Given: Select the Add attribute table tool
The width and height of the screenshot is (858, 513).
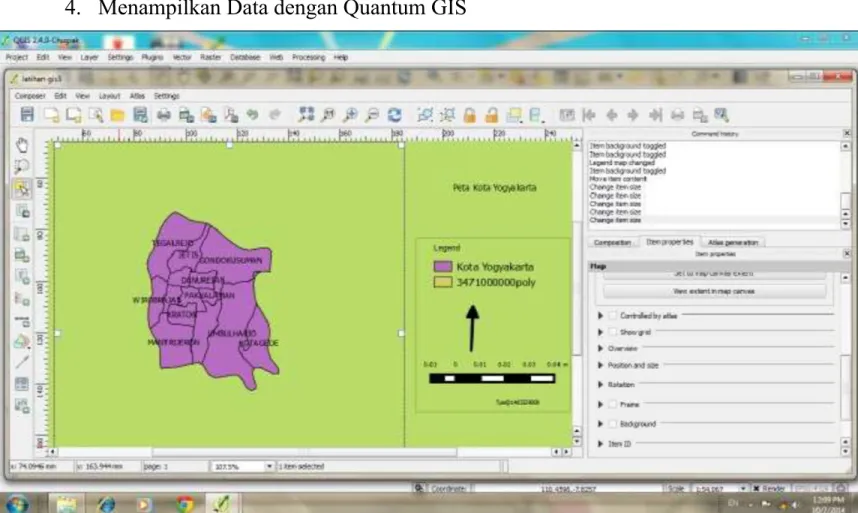Looking at the screenshot, I should click(22, 384).
